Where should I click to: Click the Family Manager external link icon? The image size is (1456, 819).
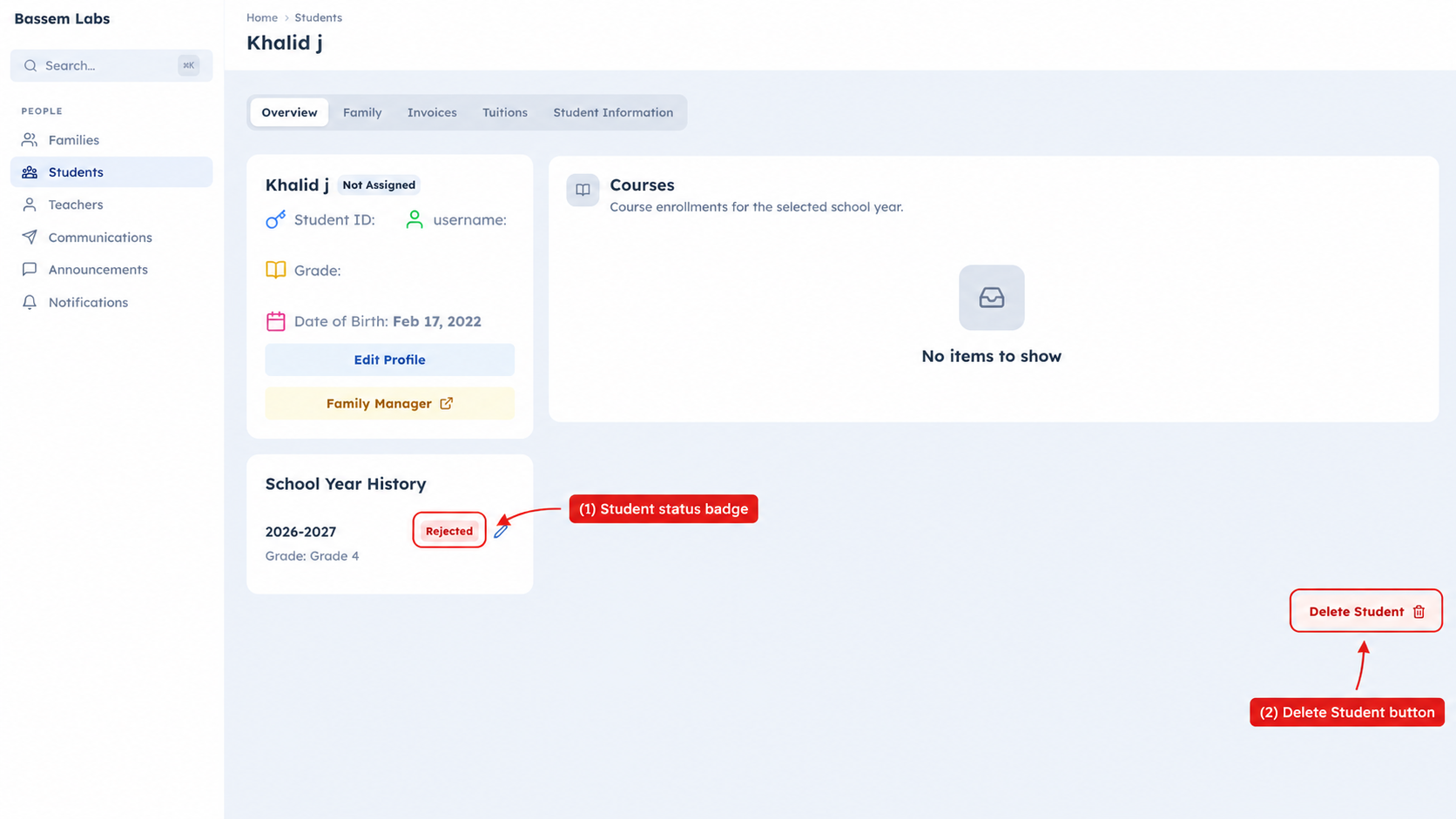tap(447, 403)
